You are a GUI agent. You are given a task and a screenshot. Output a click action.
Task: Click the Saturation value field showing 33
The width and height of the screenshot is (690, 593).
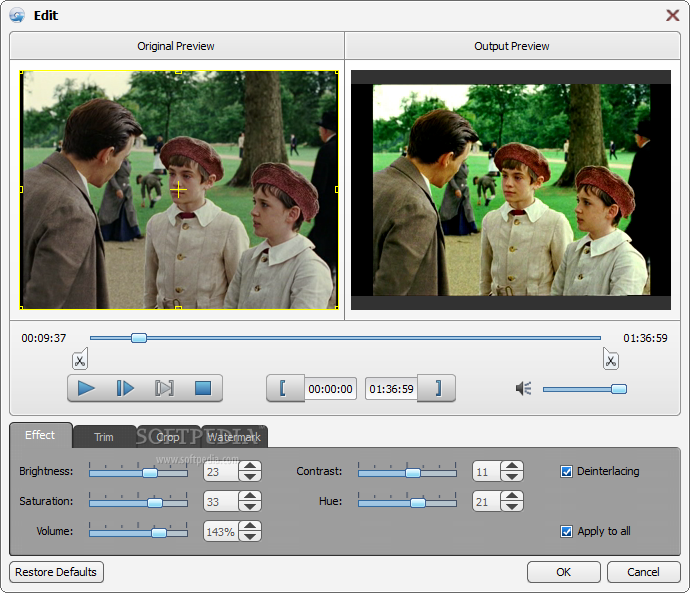coord(221,501)
